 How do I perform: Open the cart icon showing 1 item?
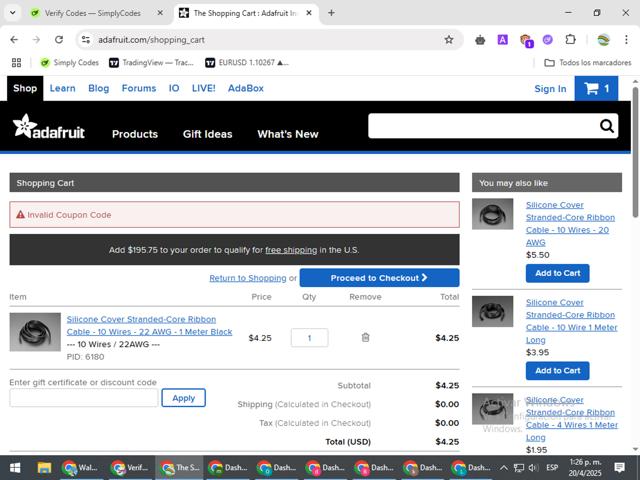(x=596, y=88)
